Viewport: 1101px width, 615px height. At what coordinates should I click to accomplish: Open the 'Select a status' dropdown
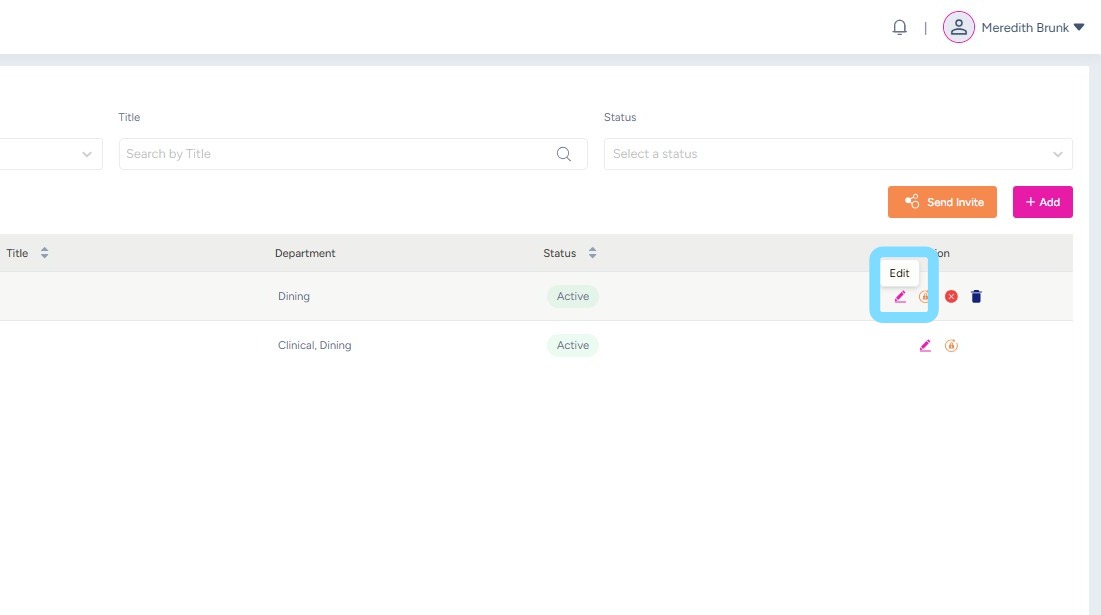[x=837, y=154]
